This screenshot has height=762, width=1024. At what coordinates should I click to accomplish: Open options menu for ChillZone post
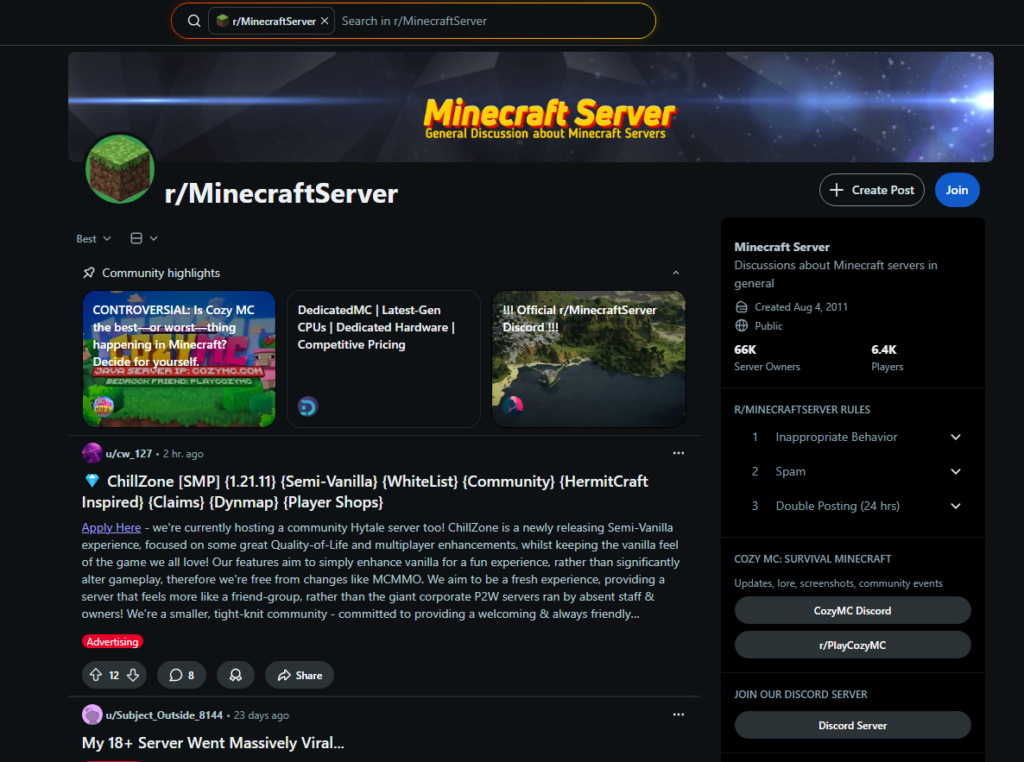pos(679,453)
